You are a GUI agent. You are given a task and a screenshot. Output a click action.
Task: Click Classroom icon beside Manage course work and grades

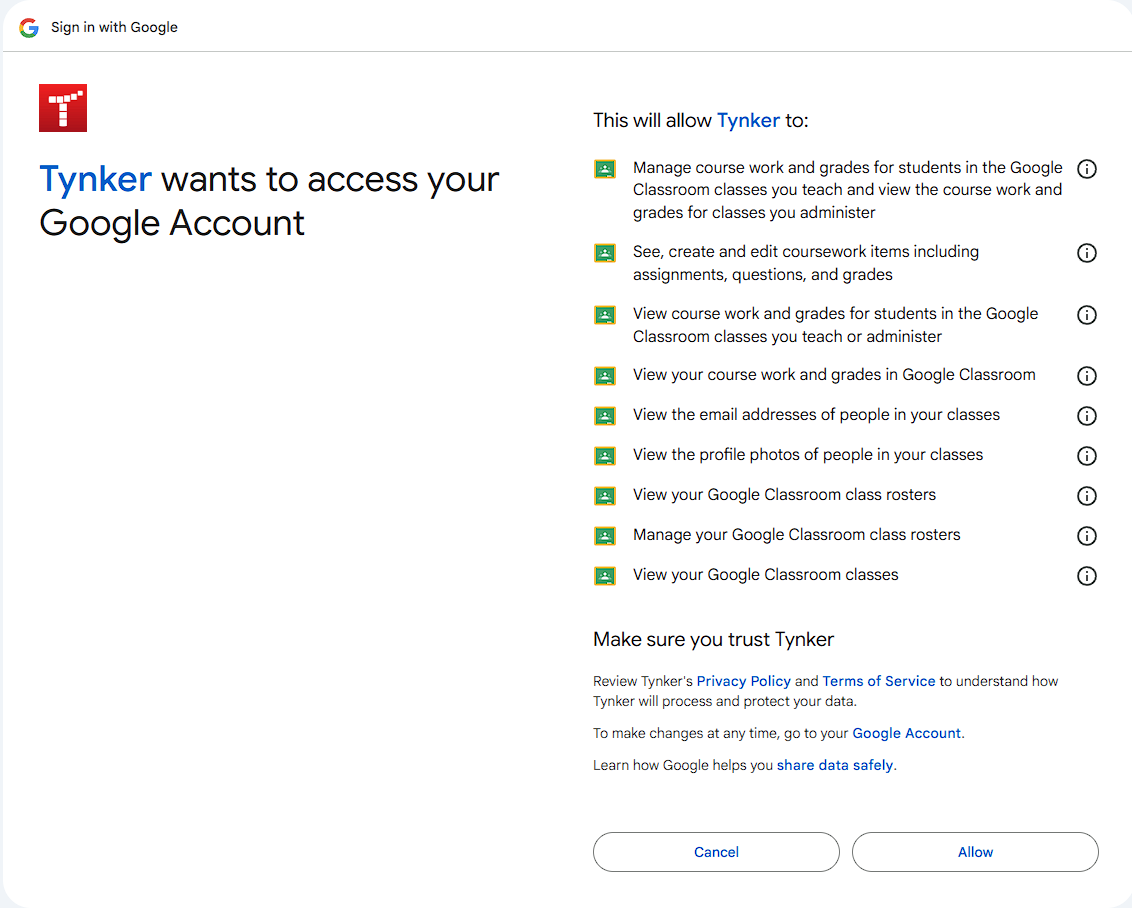pyautogui.click(x=605, y=170)
